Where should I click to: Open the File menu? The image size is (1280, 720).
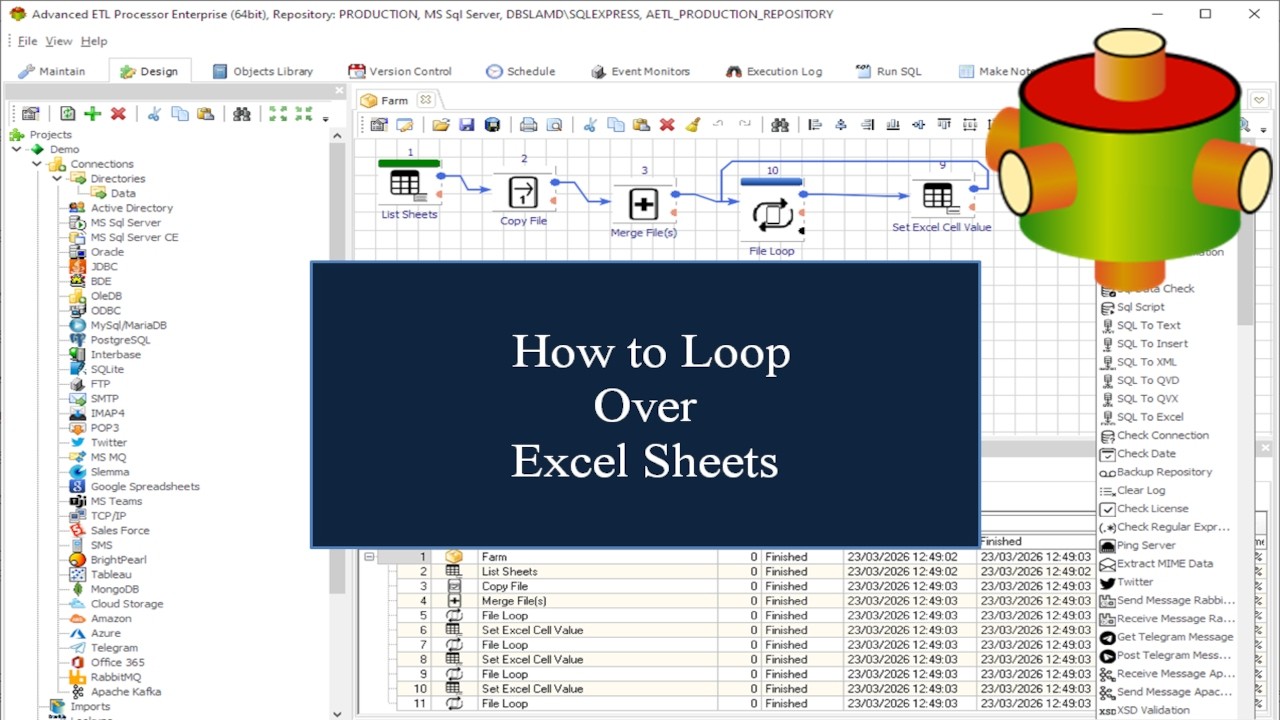(x=27, y=41)
